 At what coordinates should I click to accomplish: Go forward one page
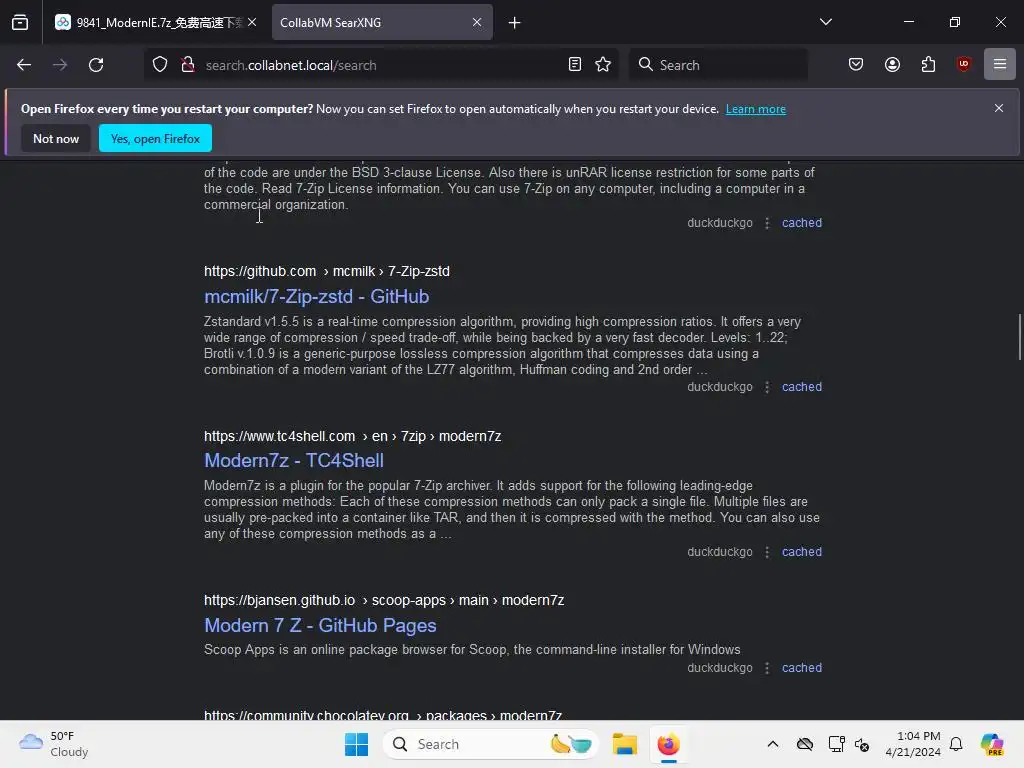click(x=60, y=65)
